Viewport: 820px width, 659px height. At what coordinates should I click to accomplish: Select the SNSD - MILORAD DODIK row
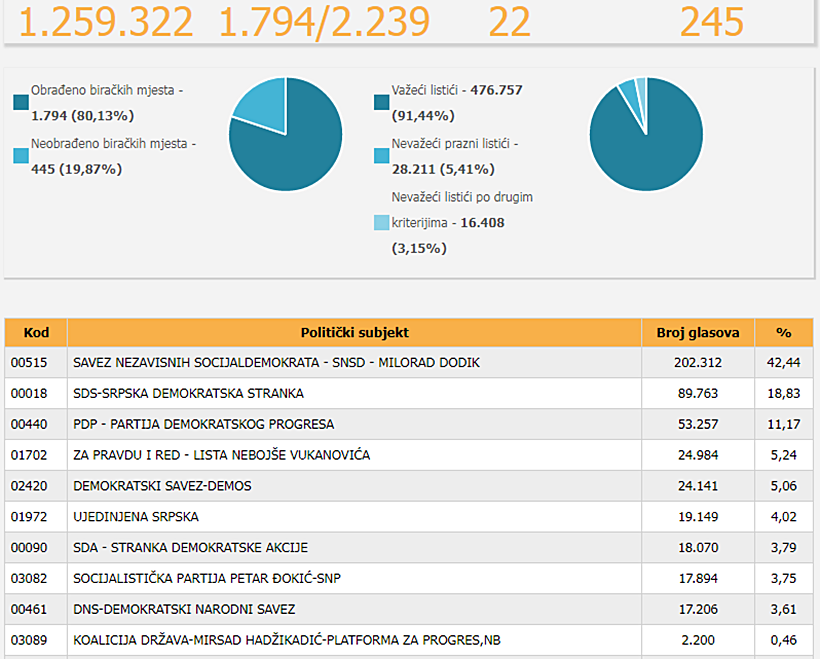click(409, 362)
